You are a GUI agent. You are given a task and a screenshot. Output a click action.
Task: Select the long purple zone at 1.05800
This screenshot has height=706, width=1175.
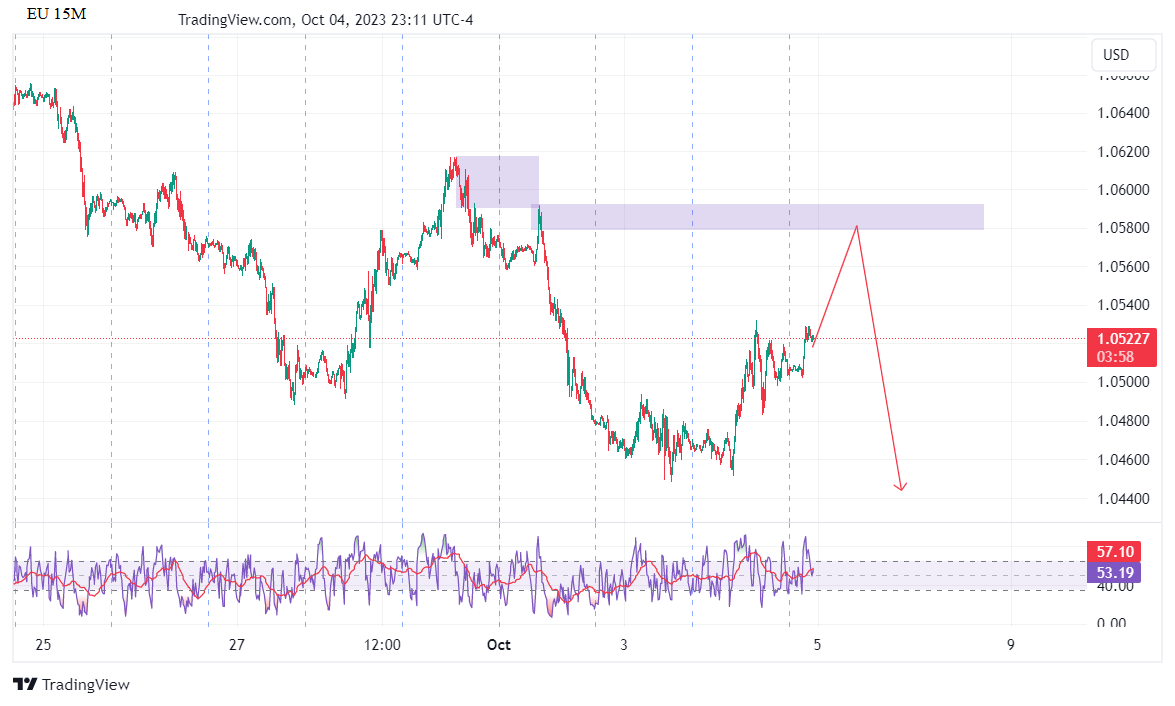[x=760, y=217]
